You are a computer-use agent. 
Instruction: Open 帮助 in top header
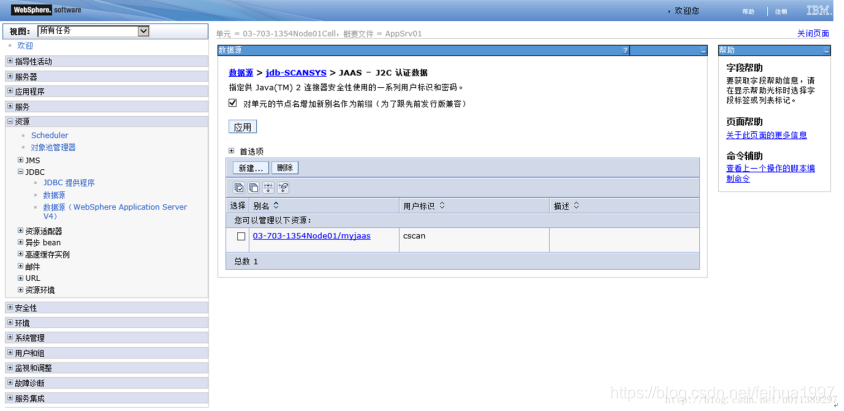pyautogui.click(x=749, y=11)
